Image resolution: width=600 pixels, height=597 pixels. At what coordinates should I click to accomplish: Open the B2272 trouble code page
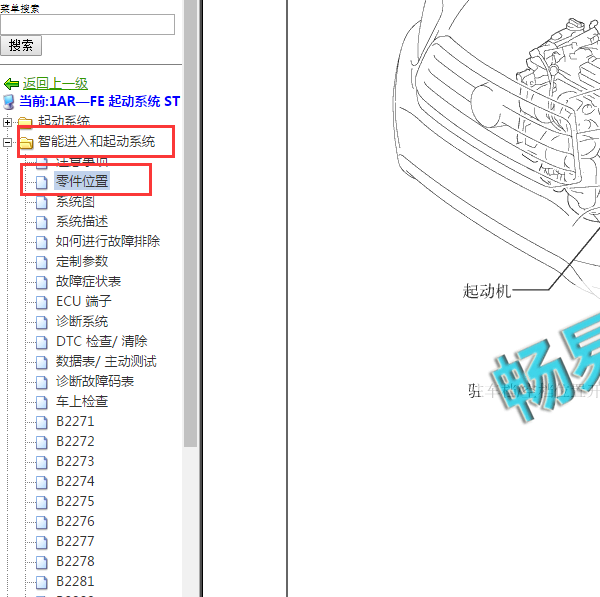[x=75, y=441]
